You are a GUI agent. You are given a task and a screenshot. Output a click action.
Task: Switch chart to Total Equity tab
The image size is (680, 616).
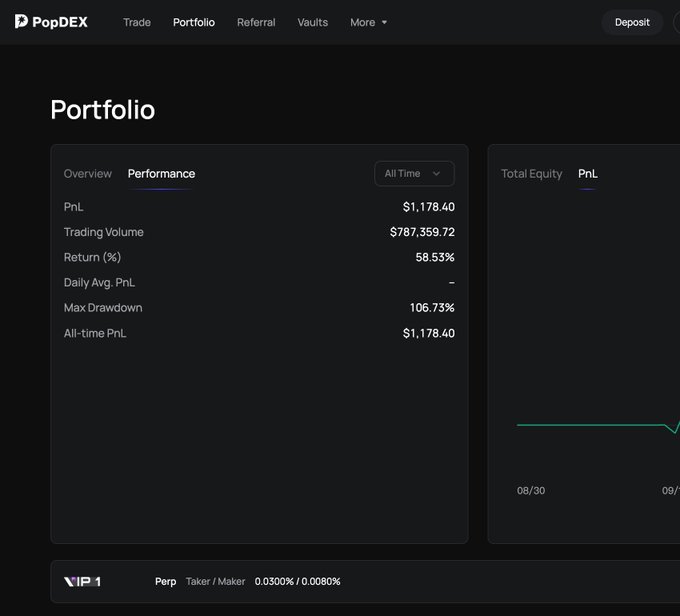532,174
